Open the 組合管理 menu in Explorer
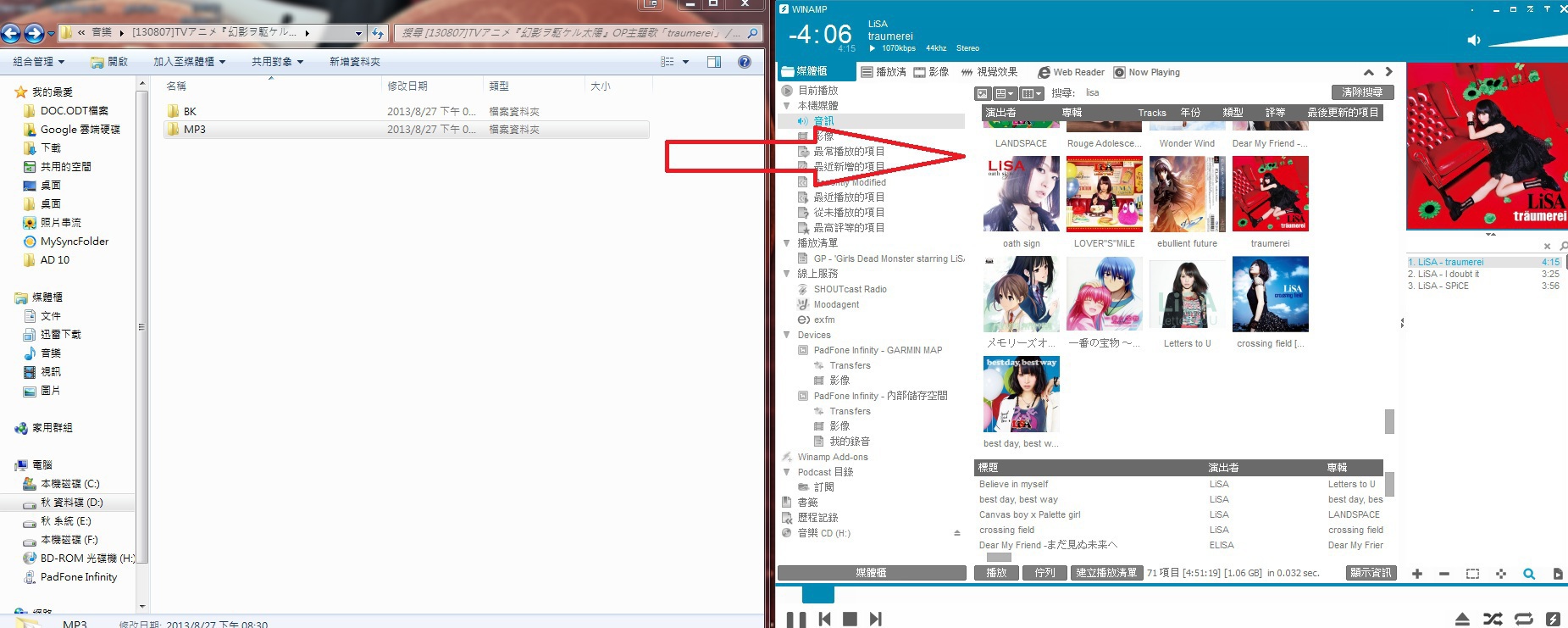 [39, 61]
